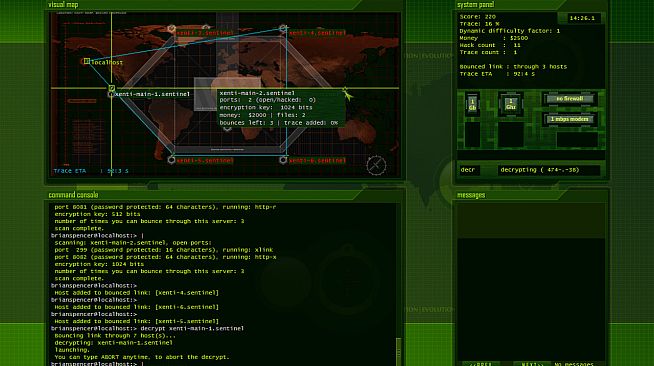Image resolution: width=654 pixels, height=366 pixels.
Task: Click the '1 mbps modem' hardware button
Action: click(x=570, y=119)
